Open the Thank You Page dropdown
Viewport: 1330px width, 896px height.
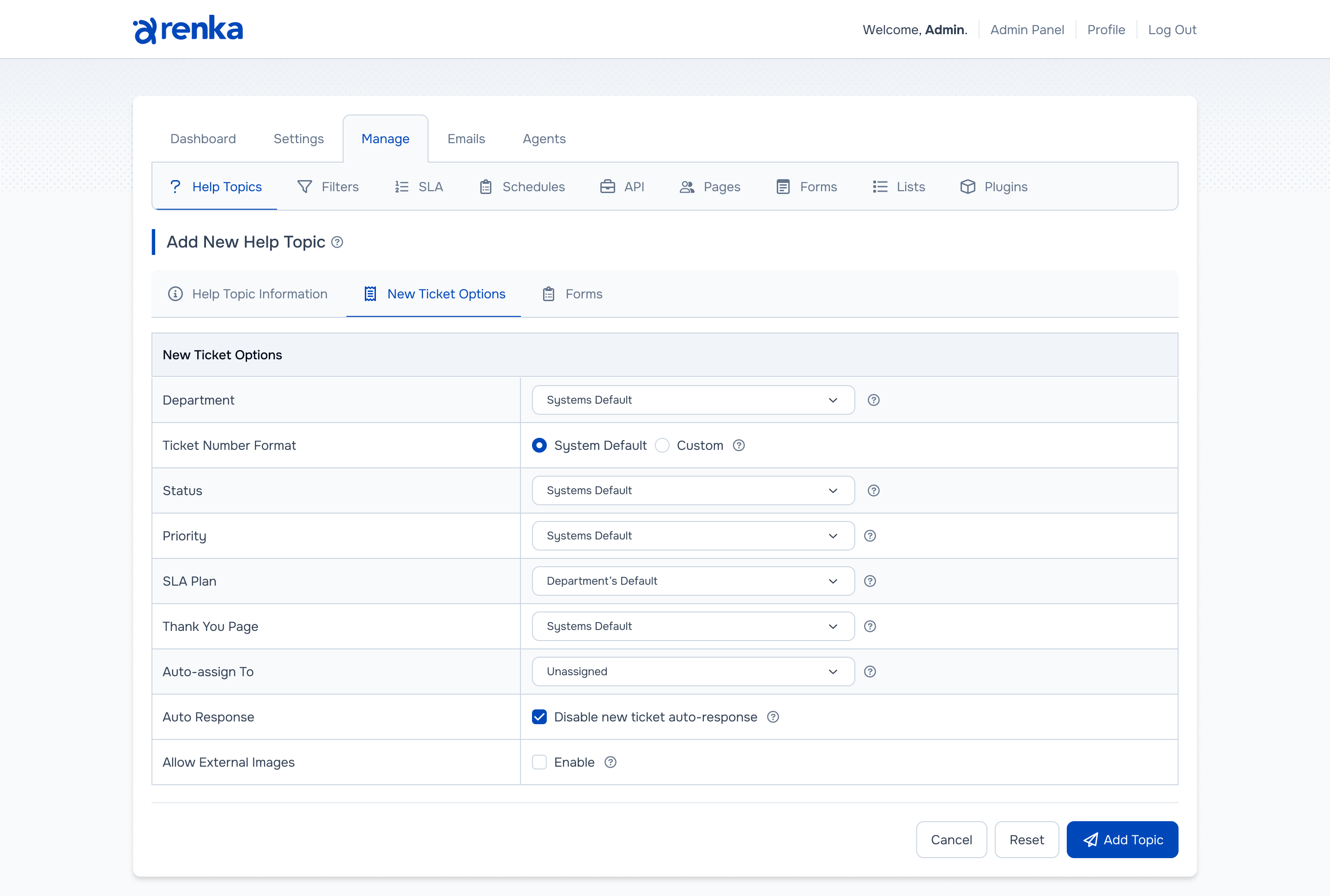(x=693, y=626)
